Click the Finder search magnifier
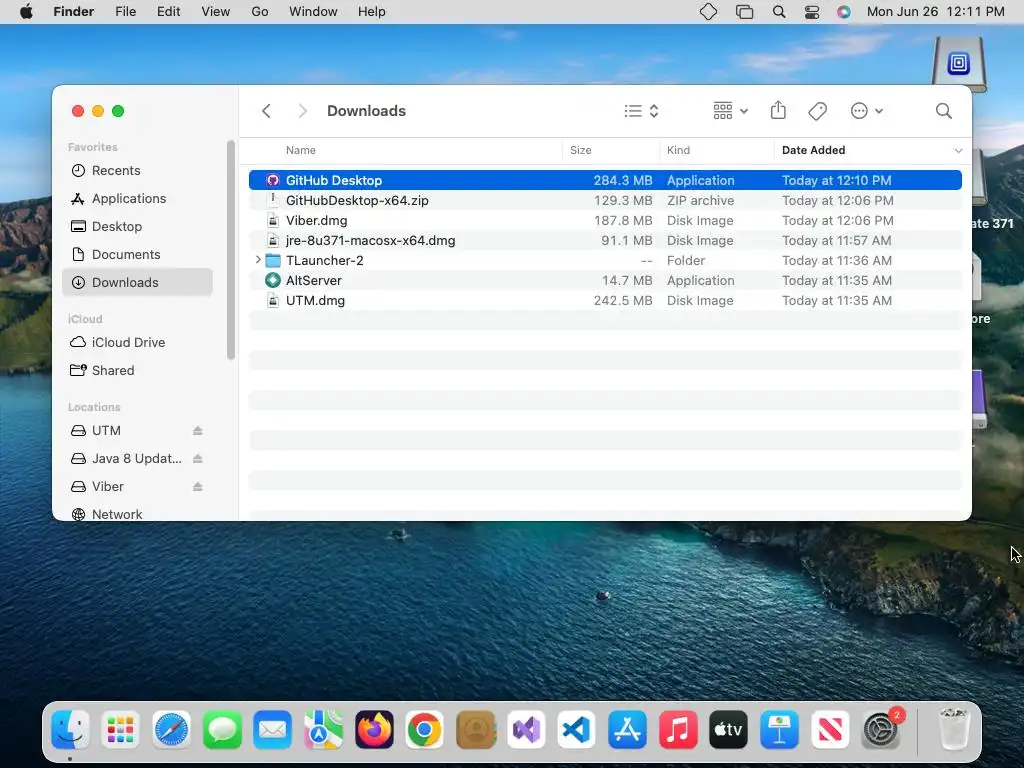Image resolution: width=1024 pixels, height=768 pixels. (x=943, y=111)
